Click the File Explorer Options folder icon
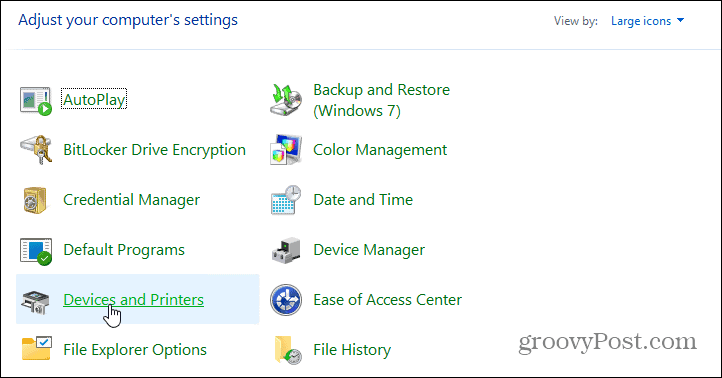Image resolution: width=722 pixels, height=378 pixels. (x=36, y=349)
